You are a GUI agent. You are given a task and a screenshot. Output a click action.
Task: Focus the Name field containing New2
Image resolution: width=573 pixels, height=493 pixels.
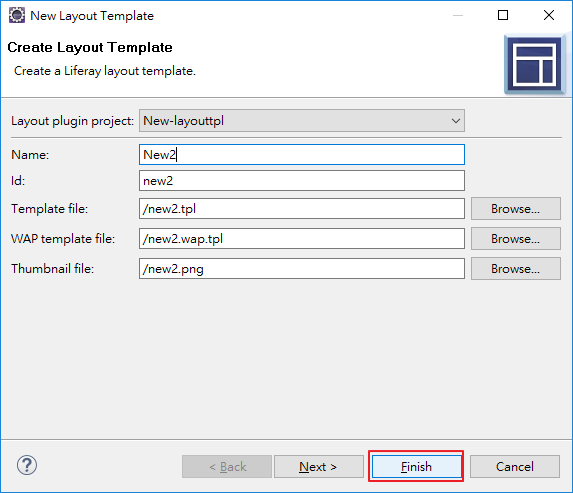click(x=302, y=155)
